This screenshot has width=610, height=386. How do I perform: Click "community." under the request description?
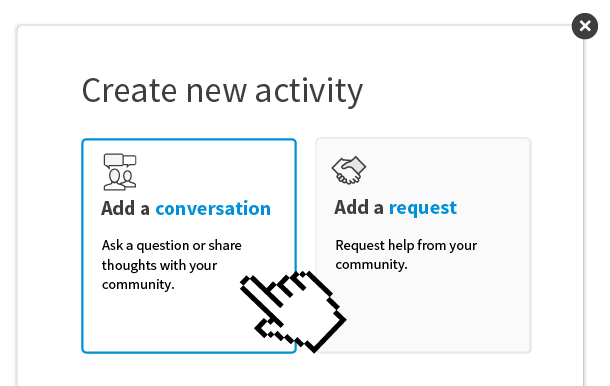click(371, 265)
